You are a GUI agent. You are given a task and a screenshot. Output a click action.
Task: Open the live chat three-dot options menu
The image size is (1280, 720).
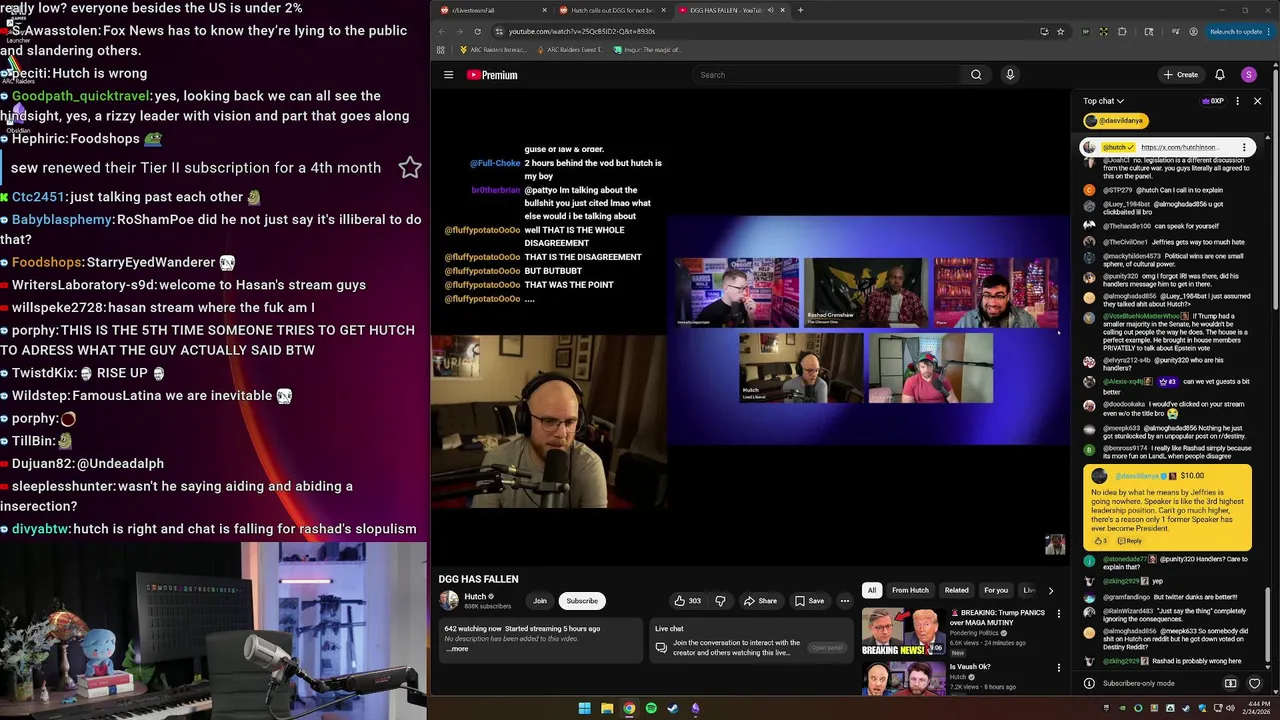click(x=1237, y=101)
